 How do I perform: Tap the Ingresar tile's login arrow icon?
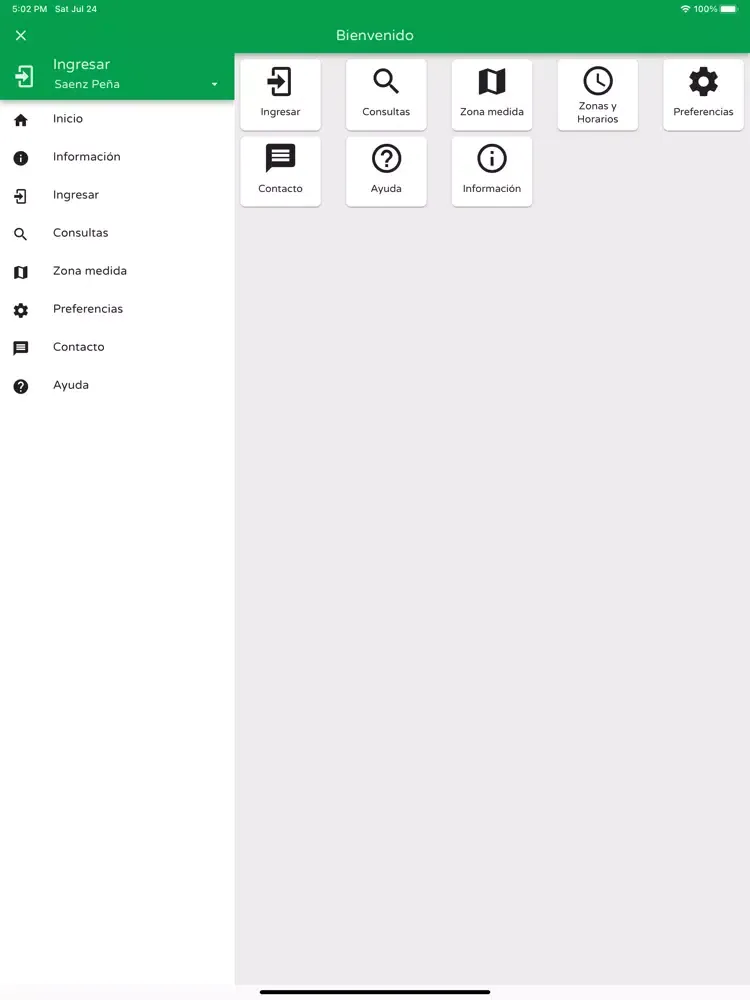coord(279,82)
